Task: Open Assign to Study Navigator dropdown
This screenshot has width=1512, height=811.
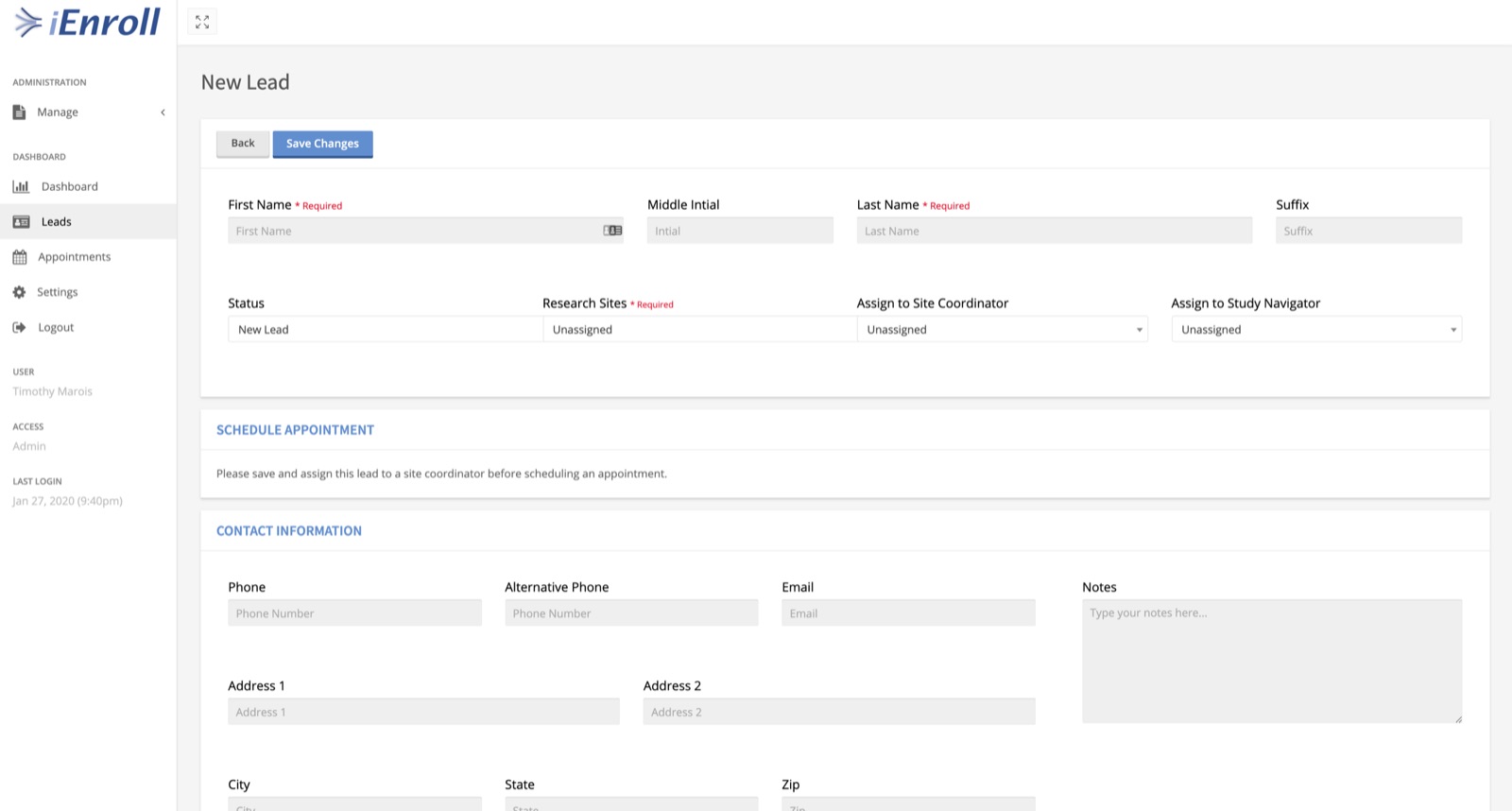Action: tap(1316, 329)
